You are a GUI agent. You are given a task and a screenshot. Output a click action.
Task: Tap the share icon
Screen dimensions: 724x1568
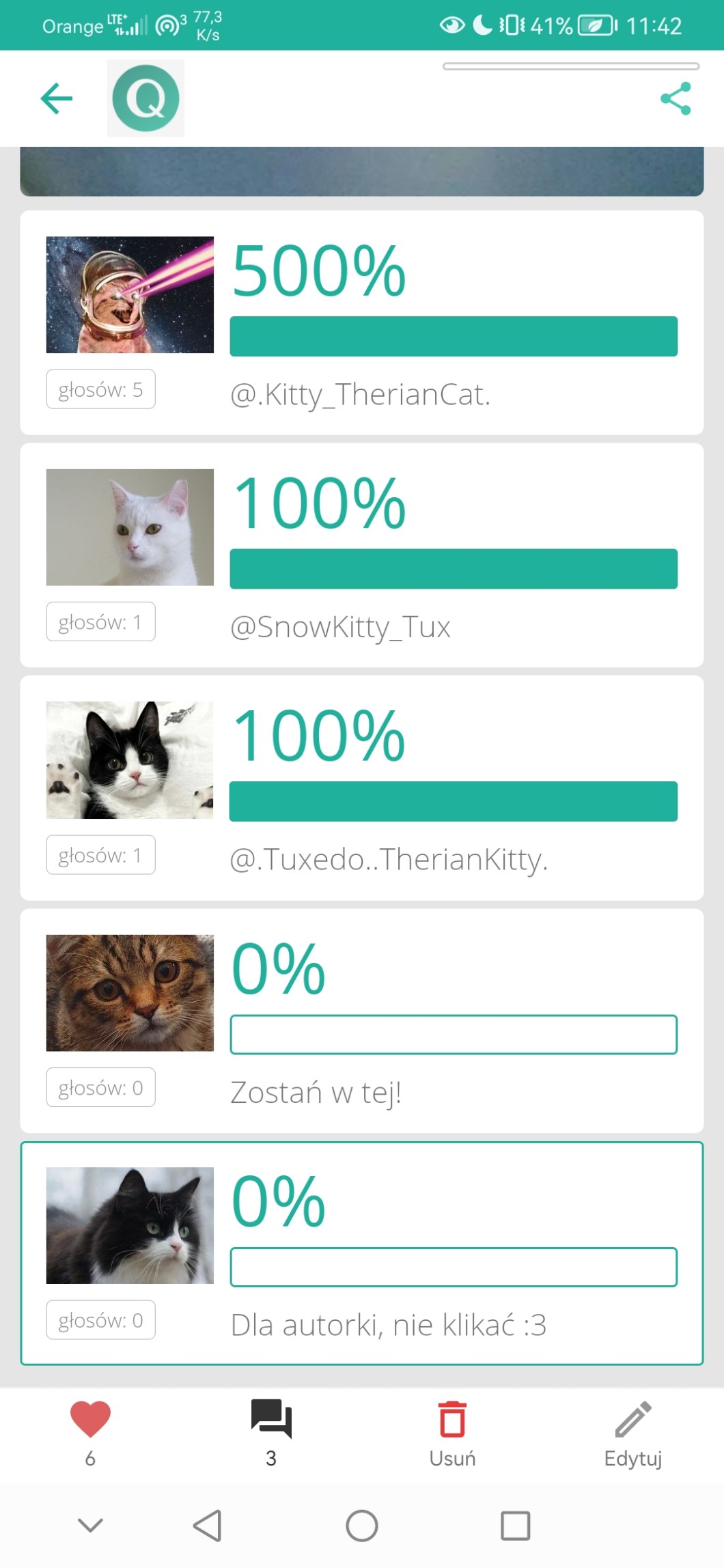pos(676,98)
